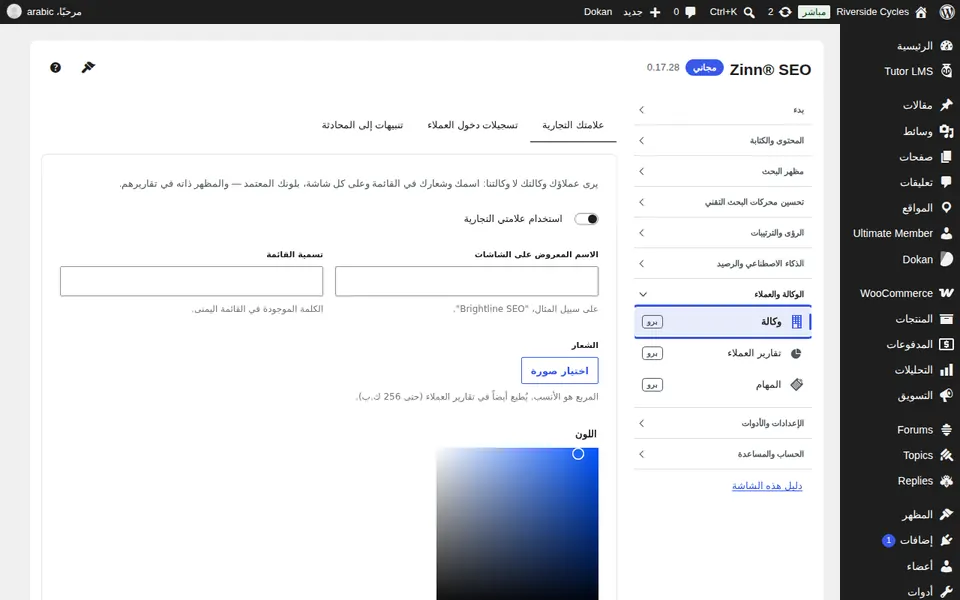Collapse الوكالة والعملاء section
The width and height of the screenshot is (960, 600).
[723, 294]
